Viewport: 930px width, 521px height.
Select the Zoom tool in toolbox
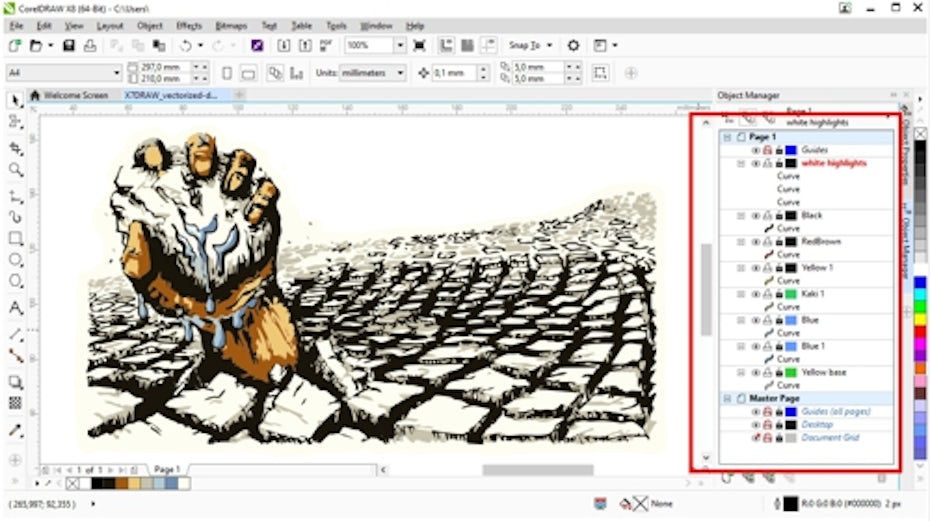pyautogui.click(x=15, y=170)
